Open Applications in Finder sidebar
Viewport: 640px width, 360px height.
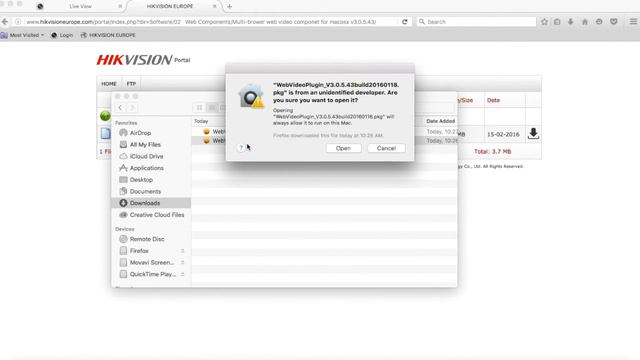pyautogui.click(x=147, y=168)
